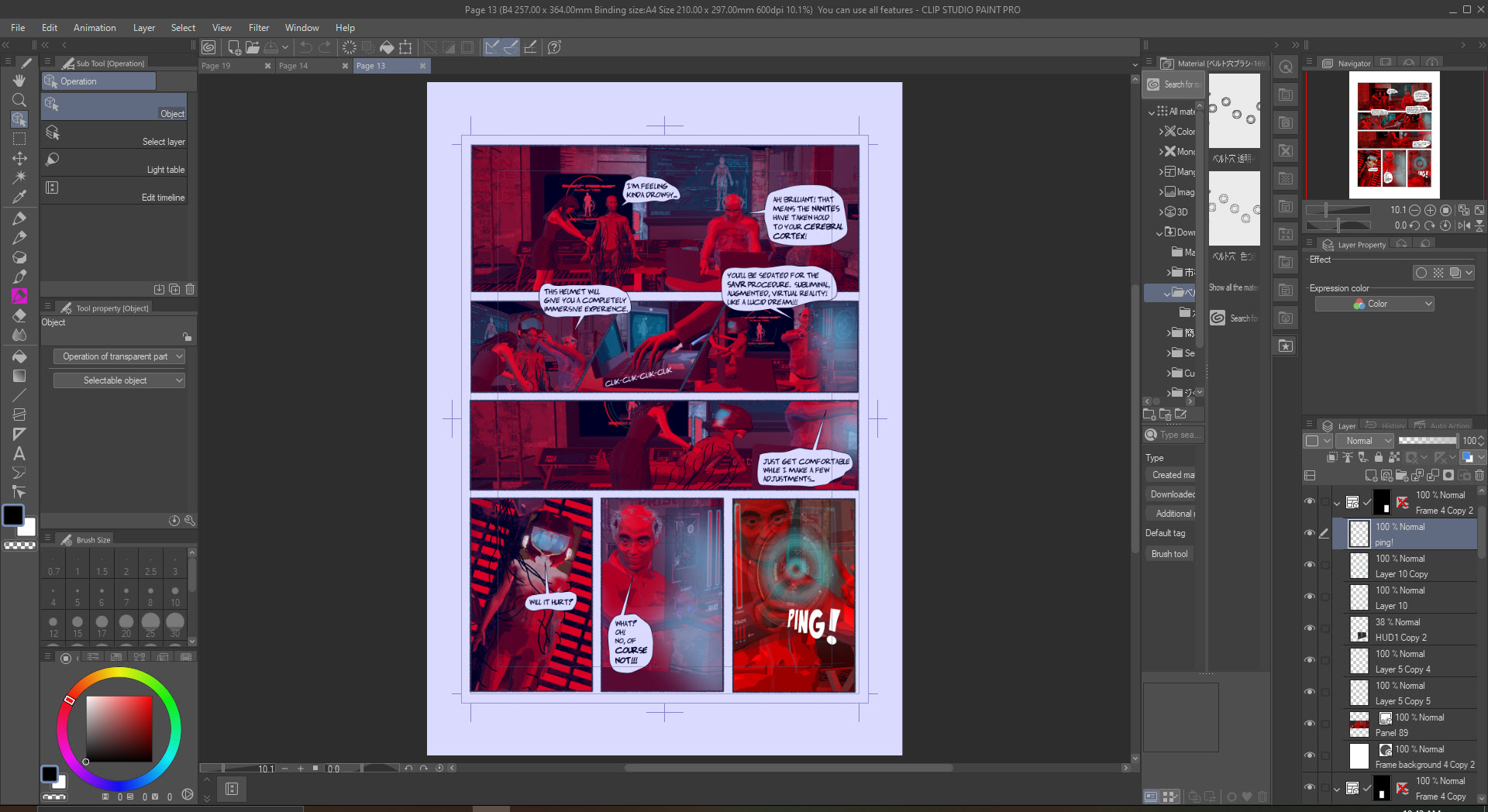Hide the Layer 5 Copy 4 layer
The image size is (1488, 812).
pos(1310,660)
